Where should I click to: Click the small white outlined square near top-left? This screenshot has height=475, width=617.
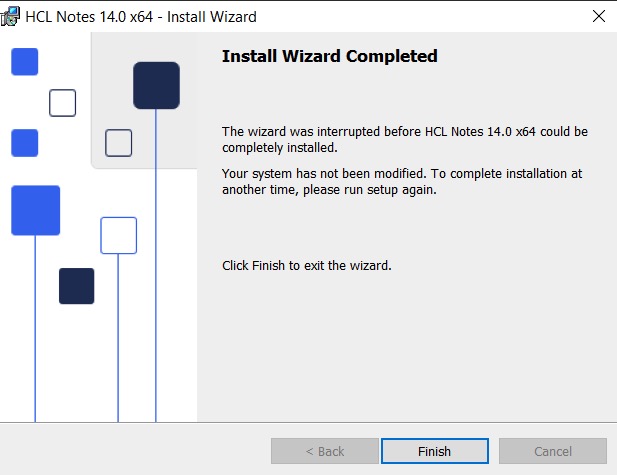tap(63, 103)
